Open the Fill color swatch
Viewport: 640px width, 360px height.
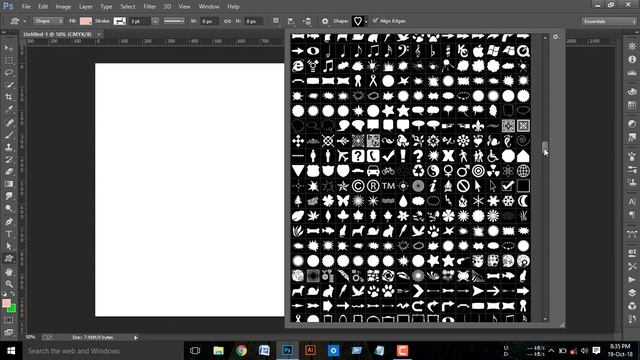[x=86, y=21]
